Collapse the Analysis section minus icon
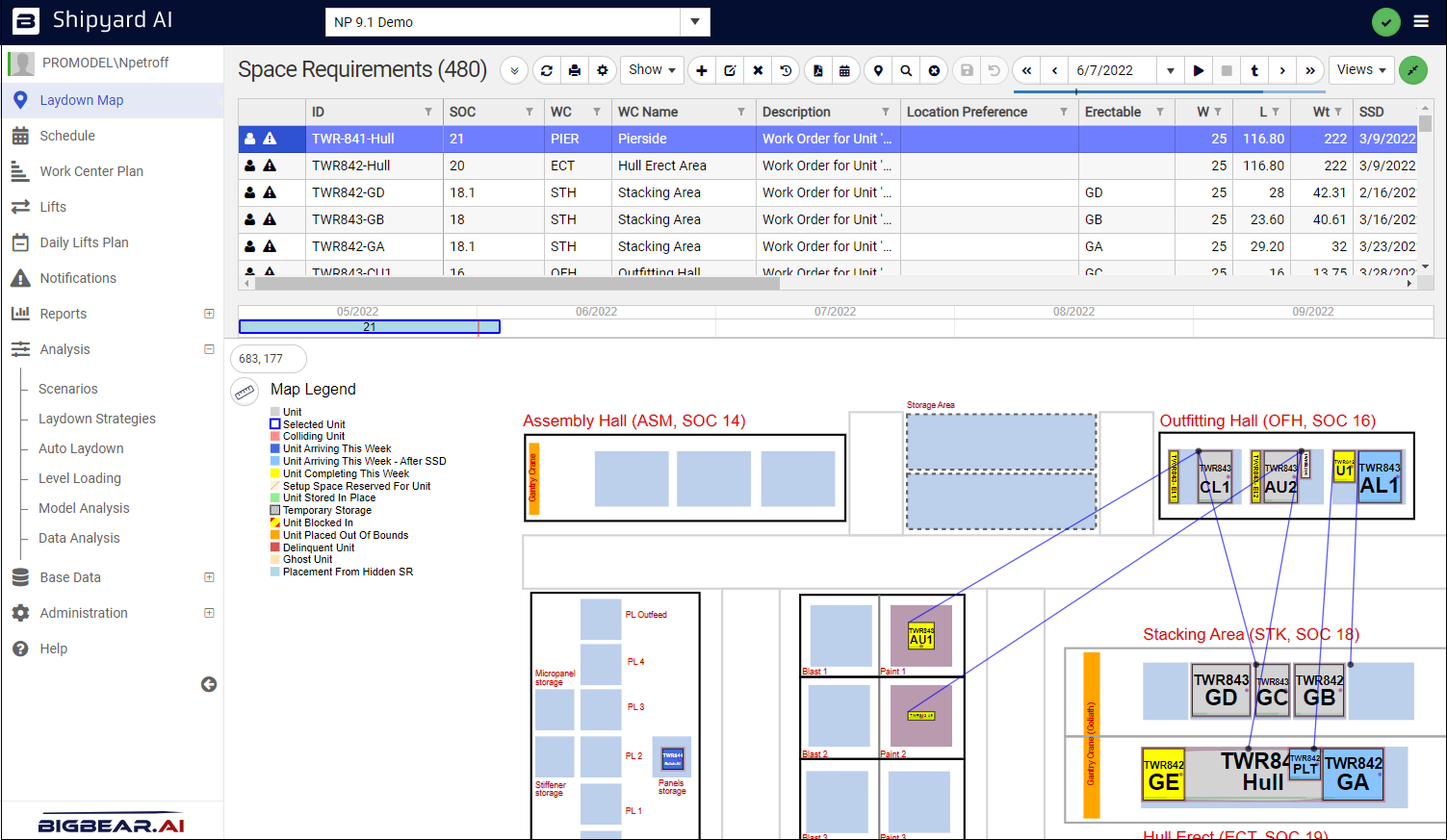Image resolution: width=1447 pixels, height=840 pixels. pyautogui.click(x=209, y=349)
